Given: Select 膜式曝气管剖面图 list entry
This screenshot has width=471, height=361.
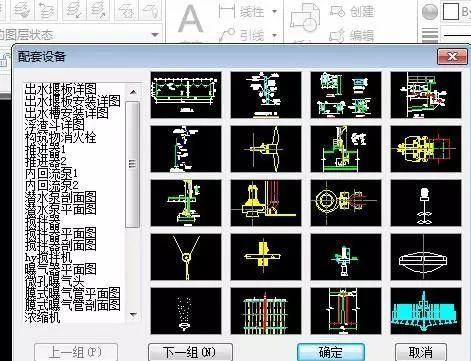Looking at the screenshot, I should tap(73, 305).
